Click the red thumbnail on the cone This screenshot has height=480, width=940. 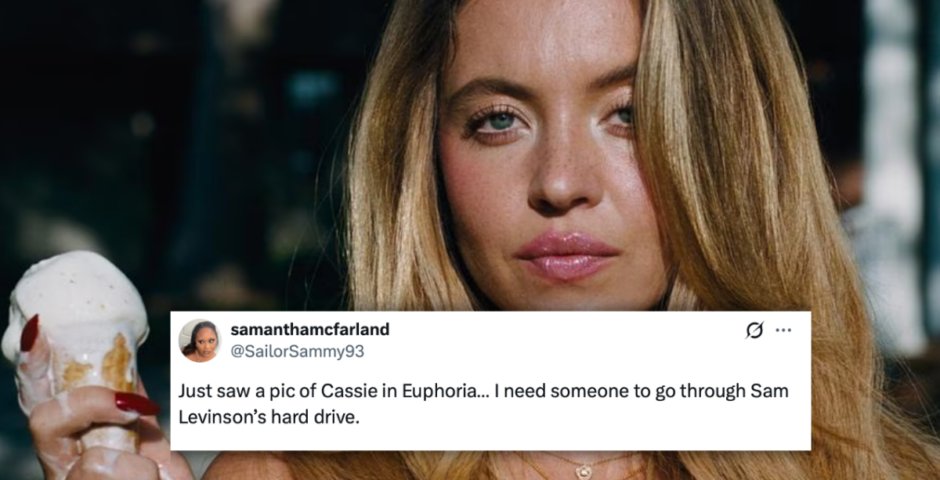pos(137,403)
